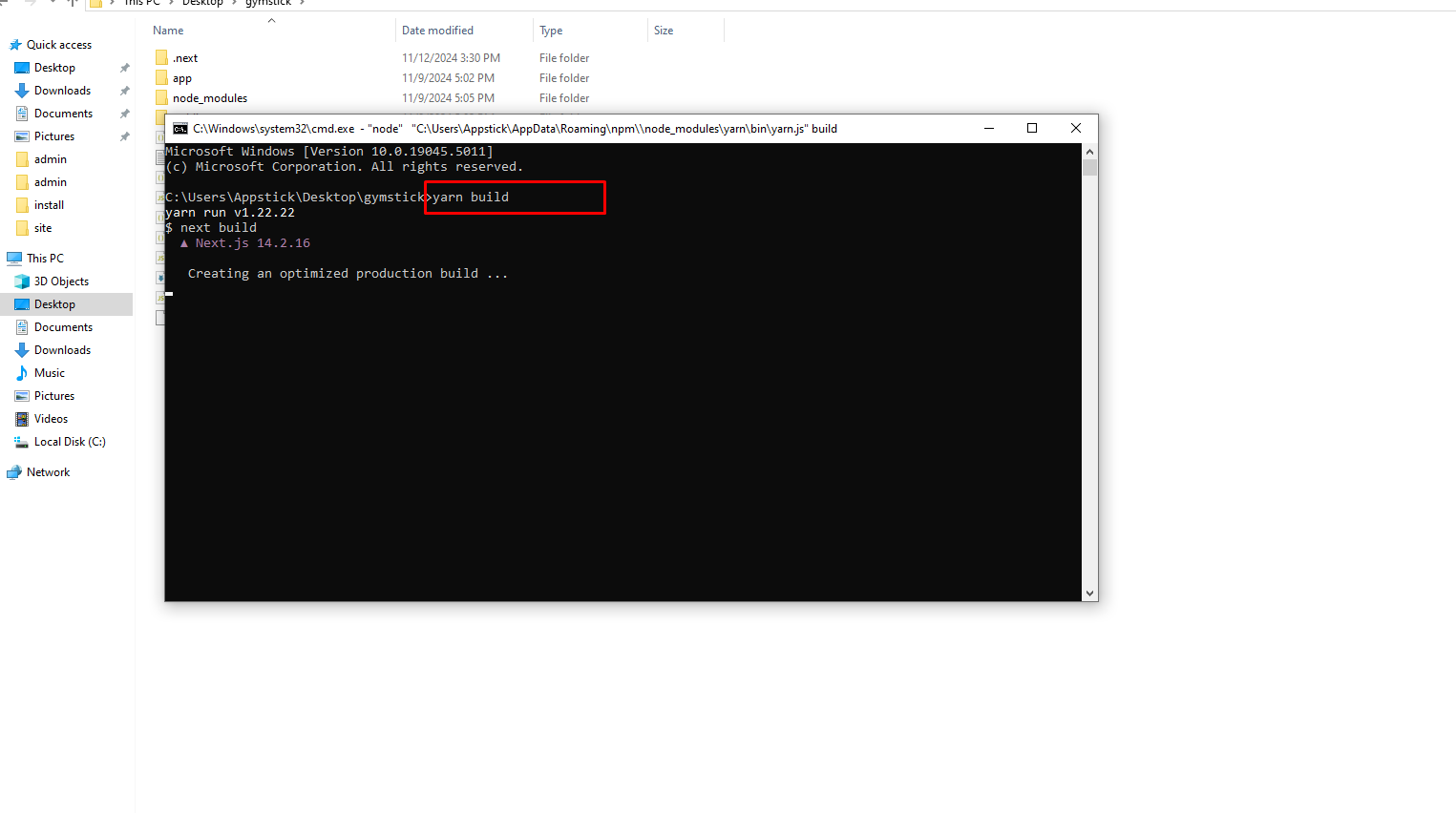Expand the This PC breadcrumb chevron

point(169,3)
